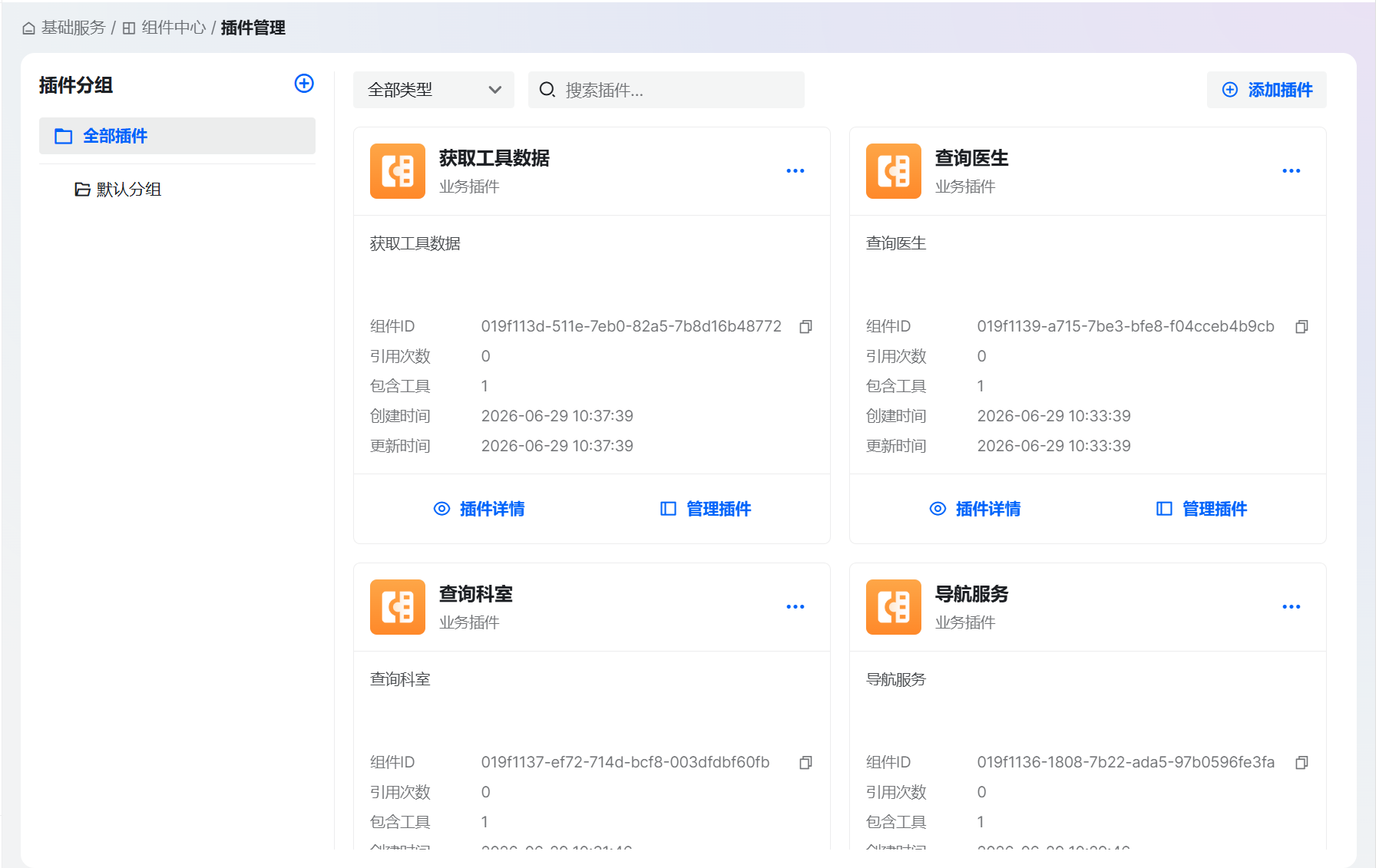Open more options for 导航服务 card
Viewport: 1379px width, 868px height.
click(1291, 606)
